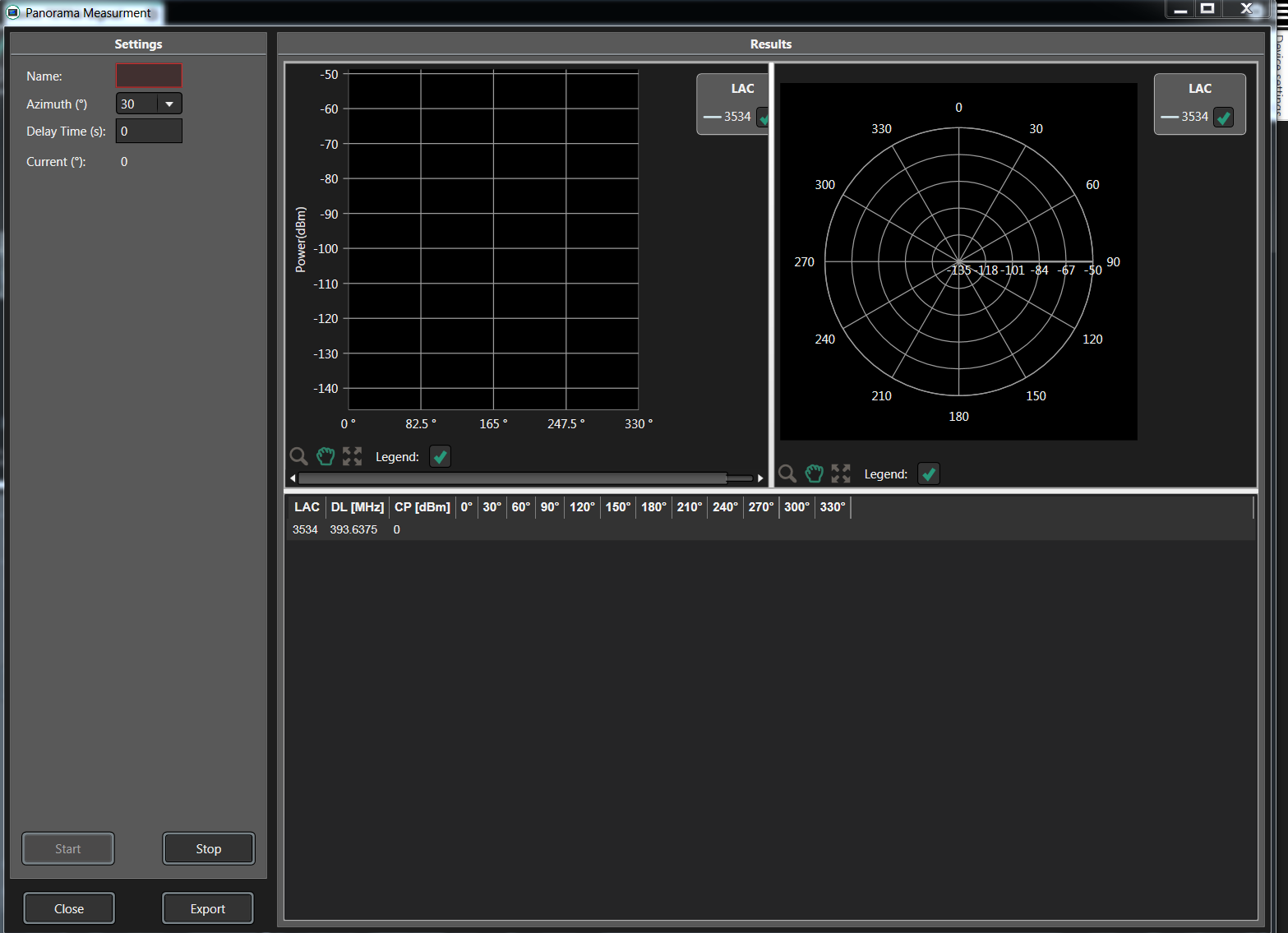Click the CP [dBm] column header
This screenshot has height=933, width=1288.
tap(422, 507)
